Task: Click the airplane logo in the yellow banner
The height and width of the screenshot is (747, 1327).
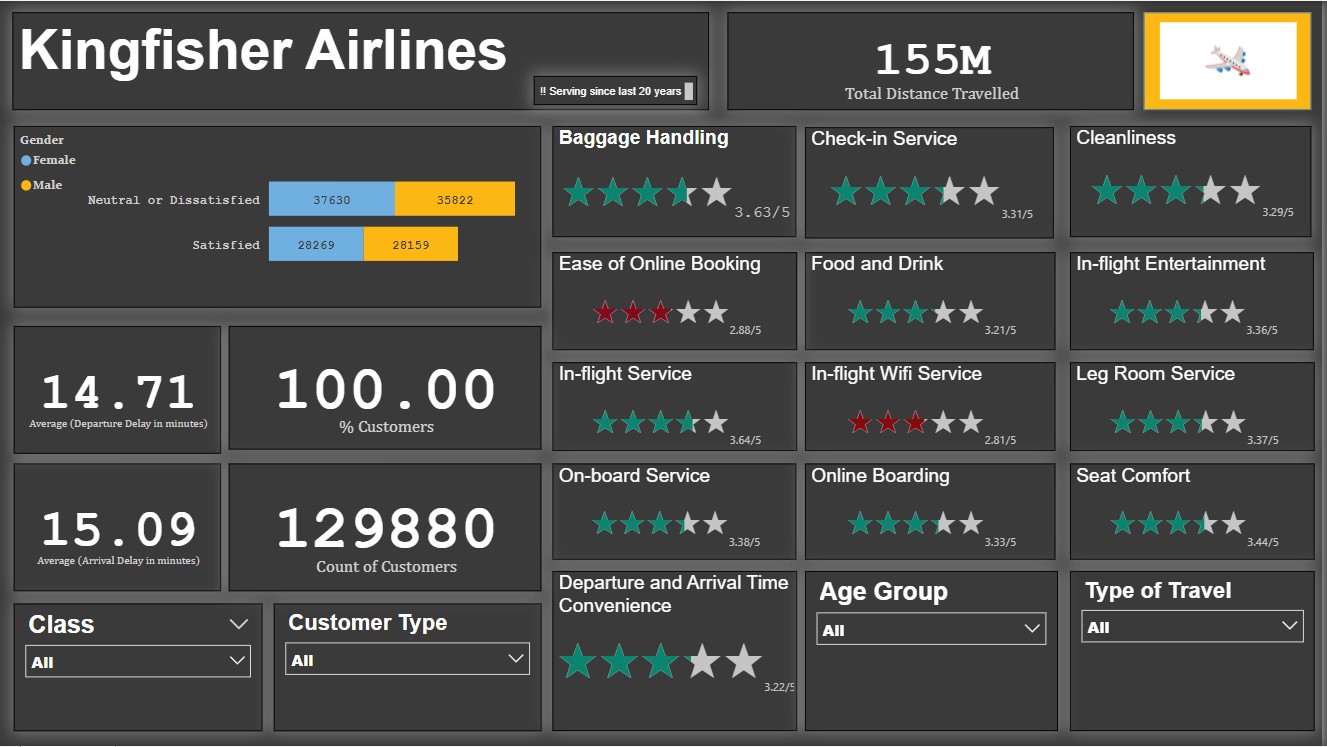Action: point(1226,58)
